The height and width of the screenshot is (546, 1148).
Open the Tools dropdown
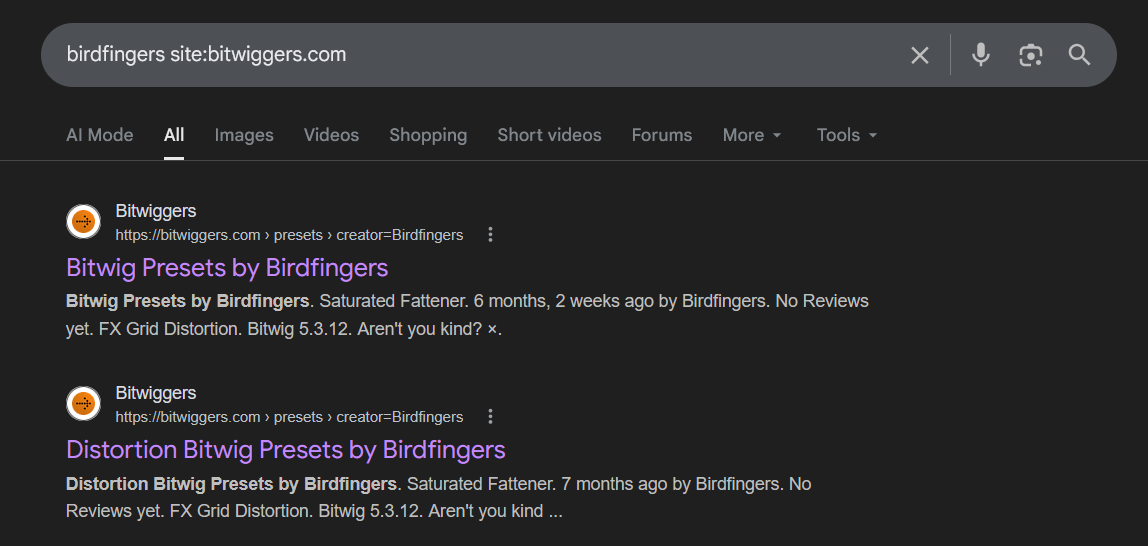846,135
